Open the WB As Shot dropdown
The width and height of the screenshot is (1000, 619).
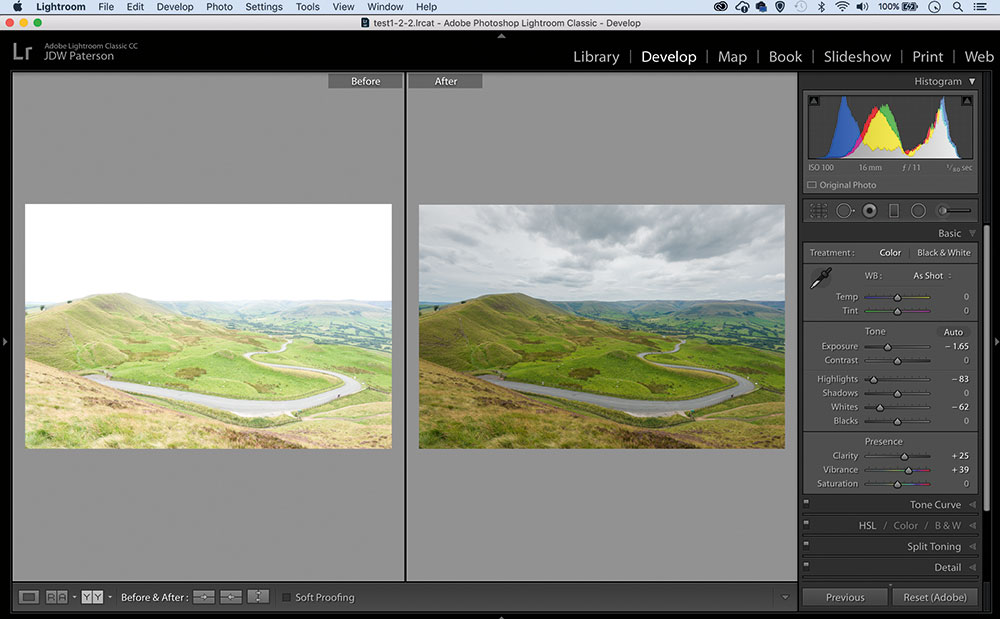tap(929, 275)
